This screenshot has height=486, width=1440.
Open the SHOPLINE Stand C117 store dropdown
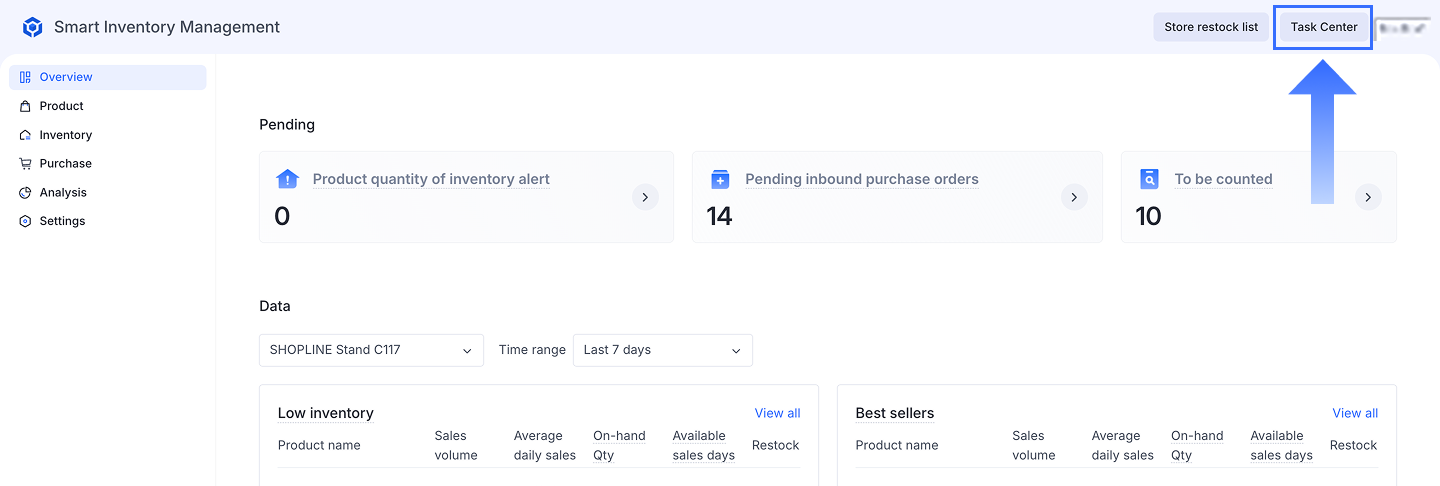[371, 350]
